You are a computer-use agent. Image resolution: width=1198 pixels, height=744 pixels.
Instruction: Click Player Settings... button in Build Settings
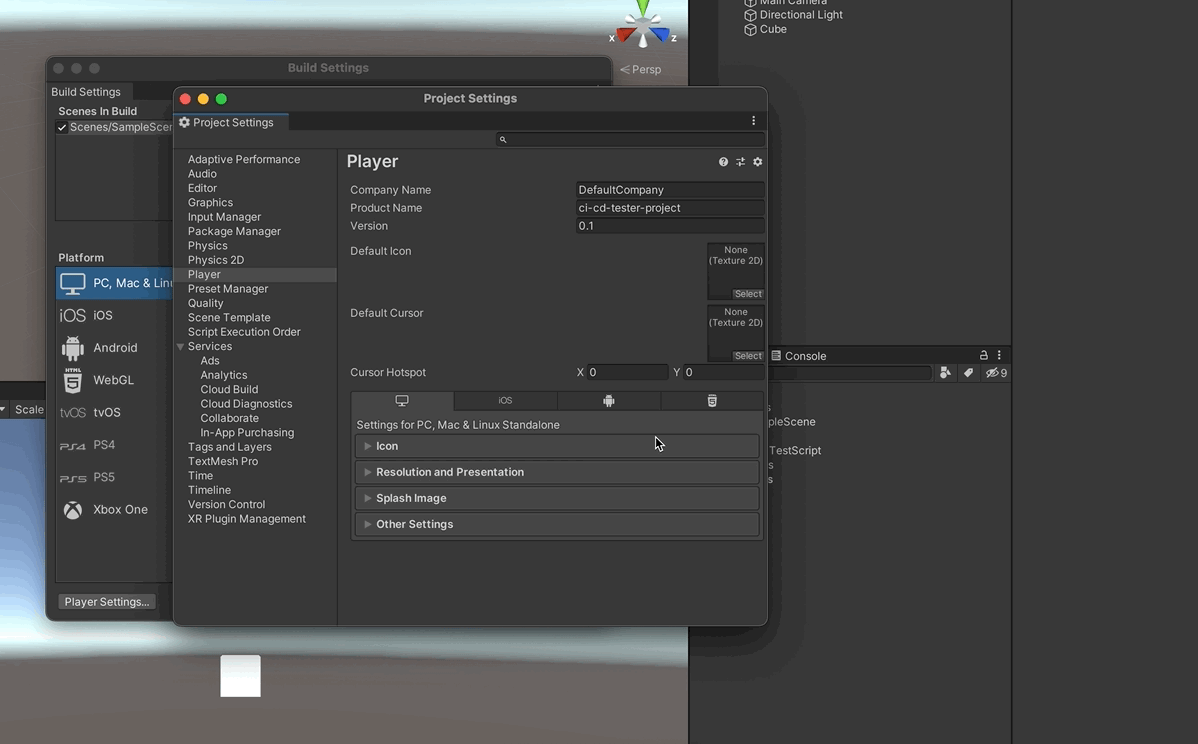click(107, 602)
